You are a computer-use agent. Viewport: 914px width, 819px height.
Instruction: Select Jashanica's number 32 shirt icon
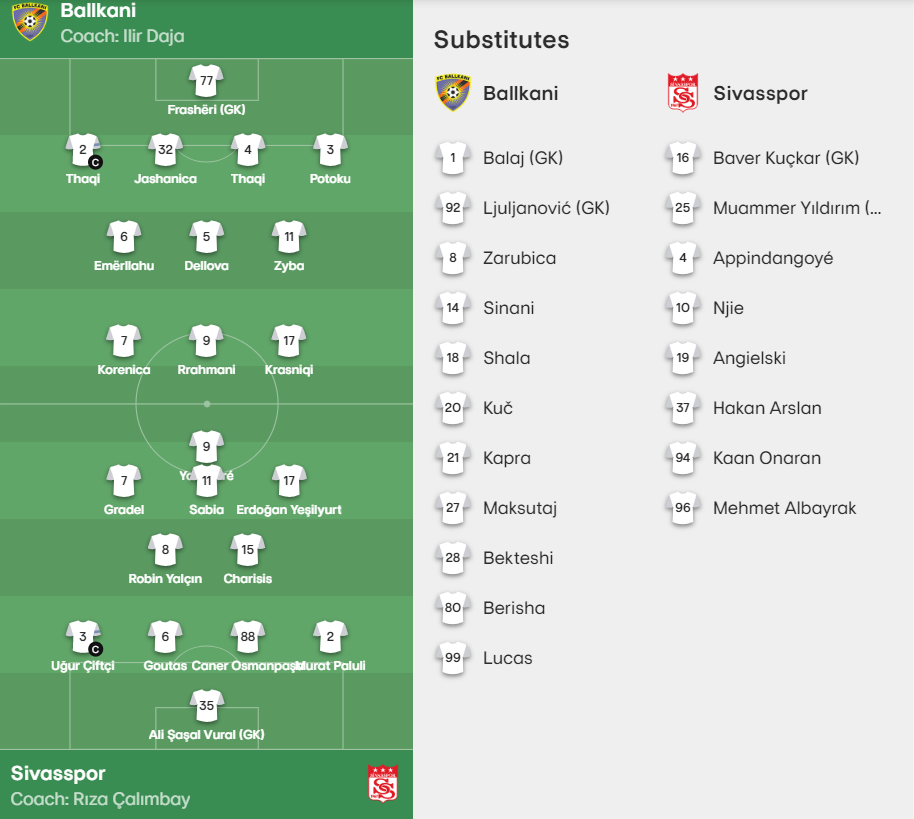(x=166, y=150)
